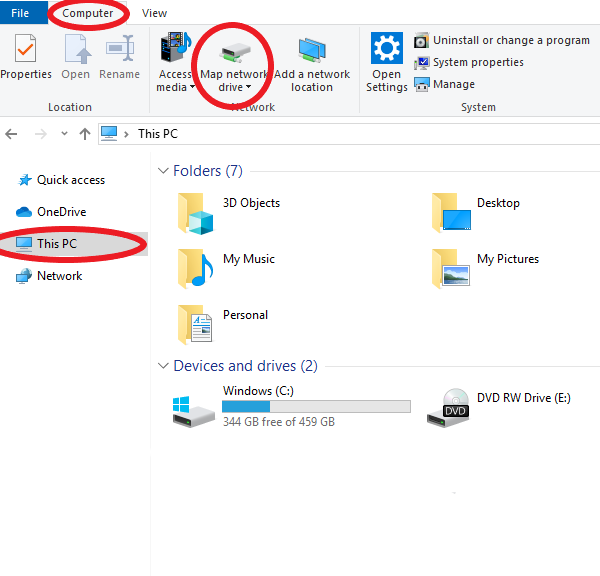Click the Properties ribbon icon
The width and height of the screenshot is (600, 576).
coord(25,50)
